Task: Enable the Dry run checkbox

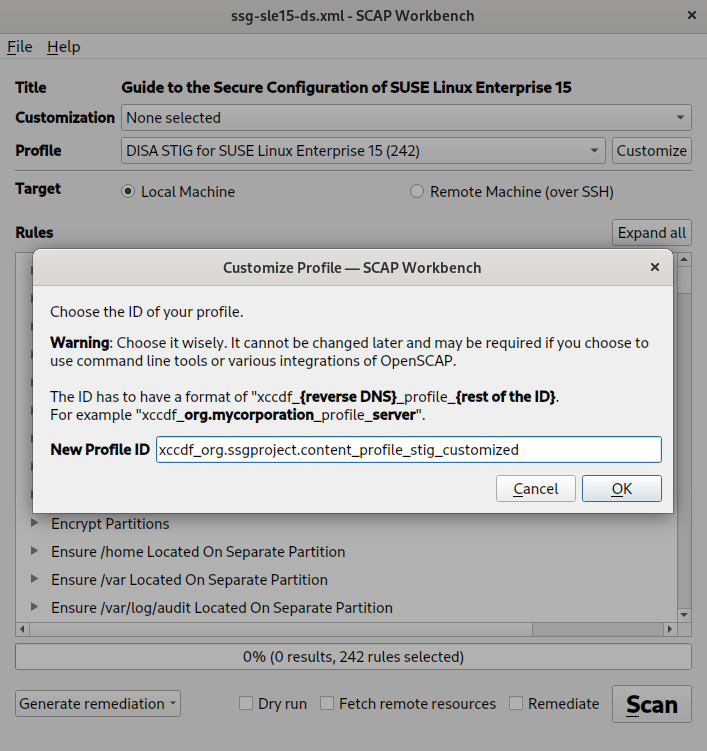Action: [246, 703]
